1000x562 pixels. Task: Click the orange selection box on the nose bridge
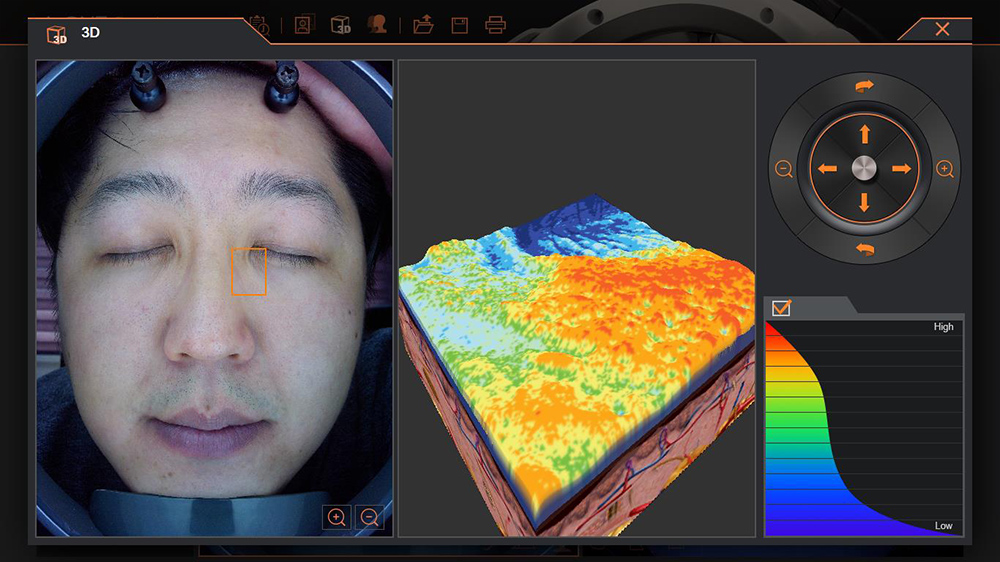click(x=249, y=272)
